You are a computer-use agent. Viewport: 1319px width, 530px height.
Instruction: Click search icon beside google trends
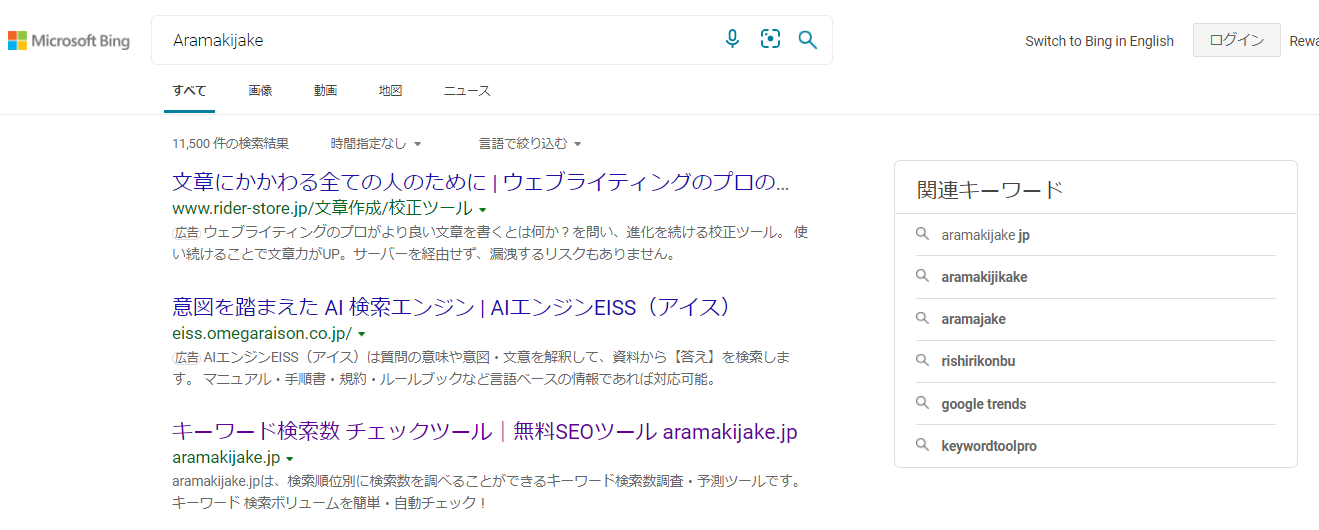(923, 403)
